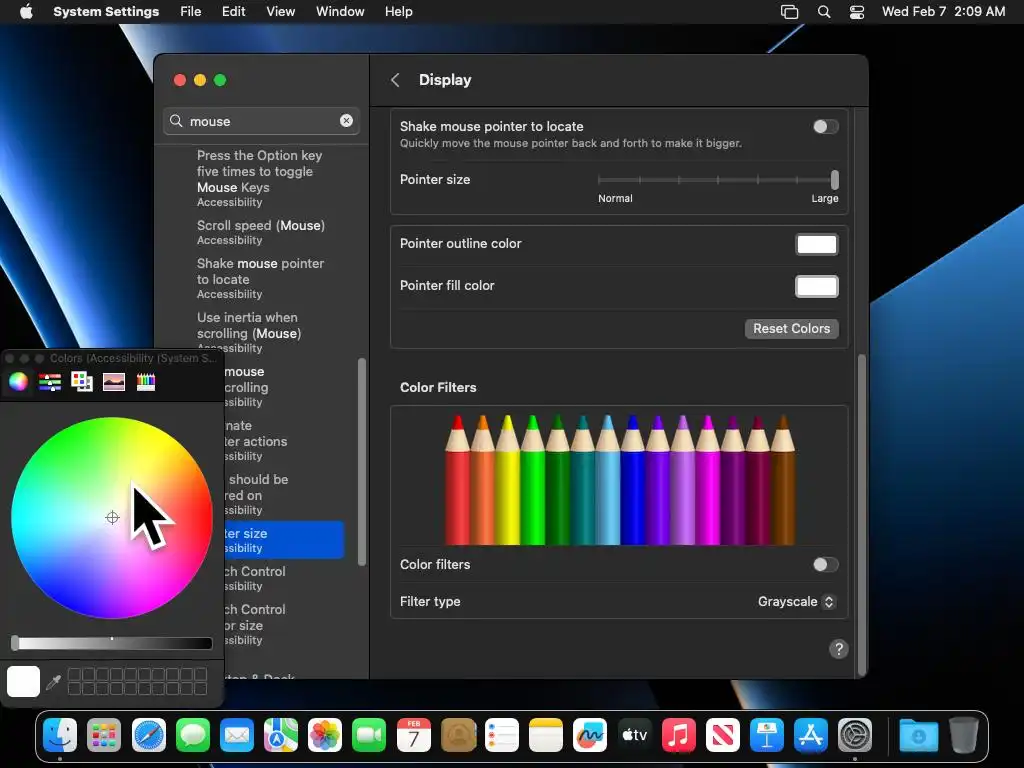Open Keynote from the Dock
The height and width of the screenshot is (768, 1024).
tap(767, 735)
